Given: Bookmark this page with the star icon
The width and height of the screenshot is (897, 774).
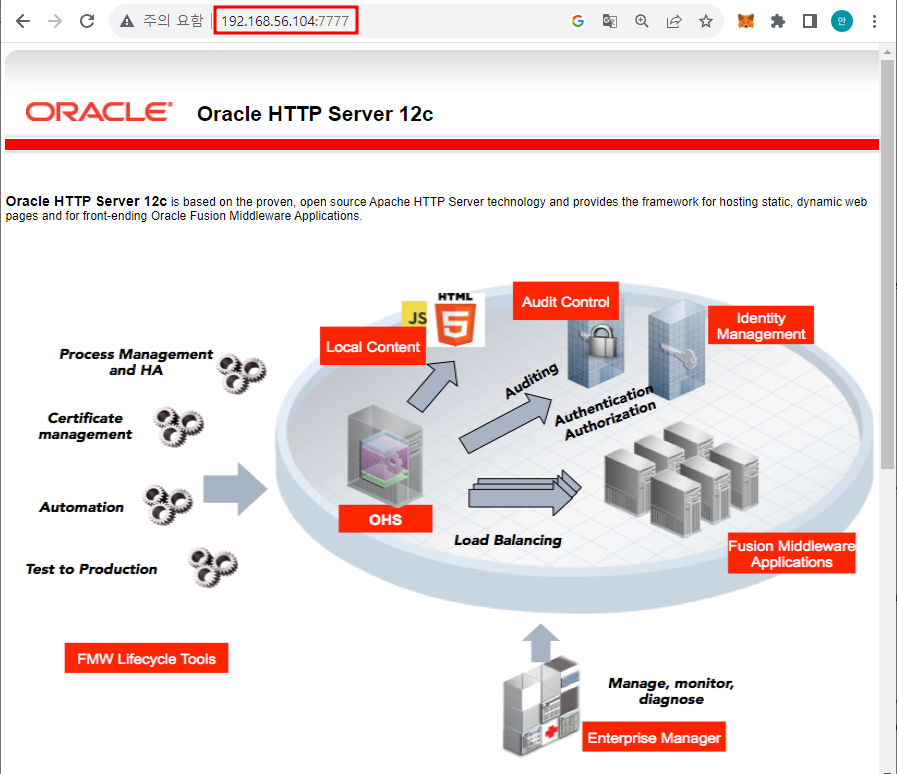Looking at the screenshot, I should pos(706,21).
